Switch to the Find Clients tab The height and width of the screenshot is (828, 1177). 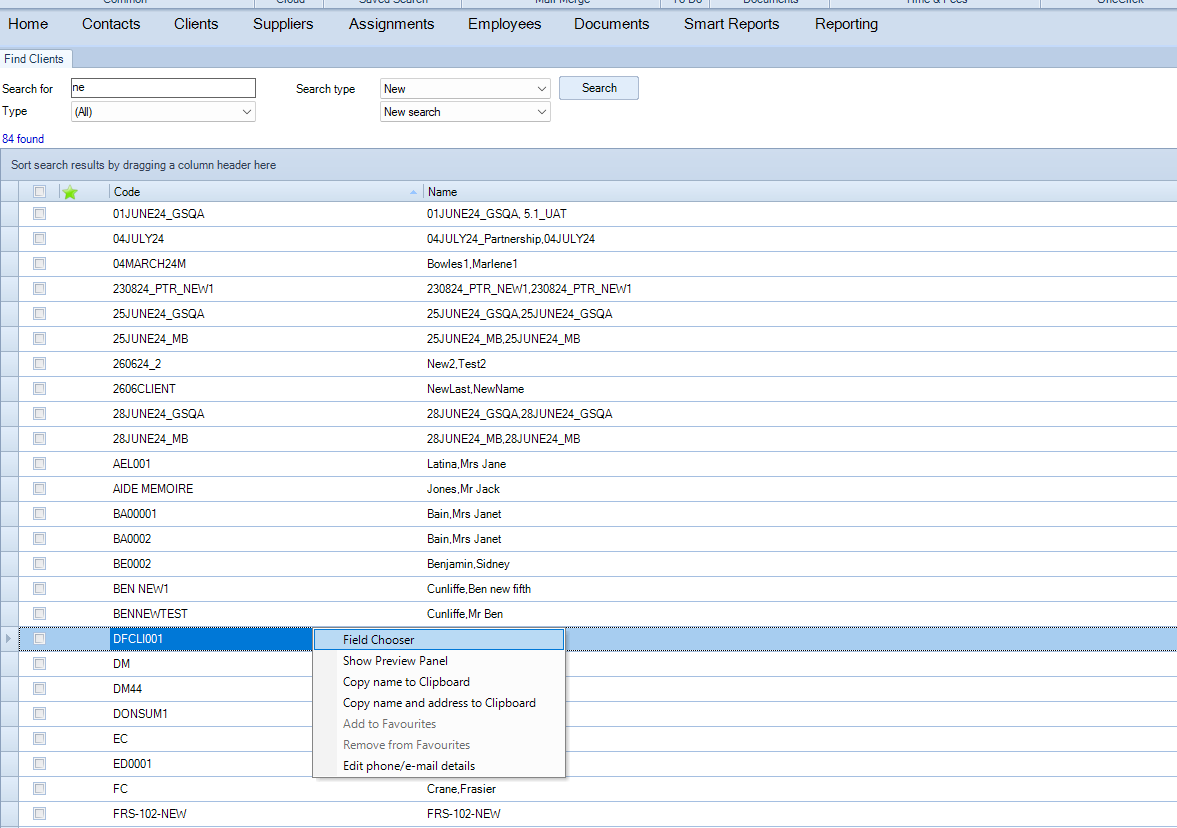tap(35, 59)
